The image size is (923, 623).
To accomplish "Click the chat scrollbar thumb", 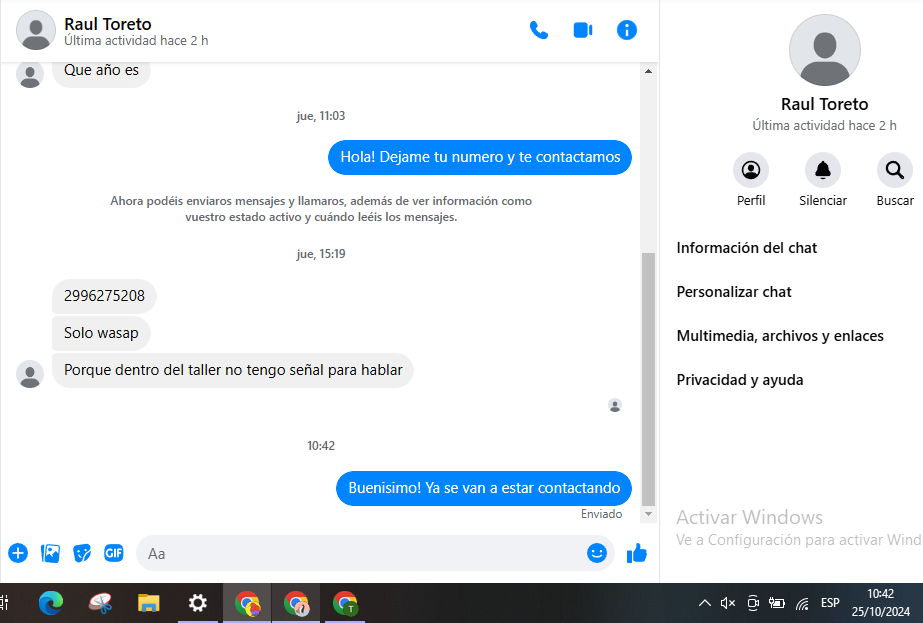I will [x=648, y=379].
